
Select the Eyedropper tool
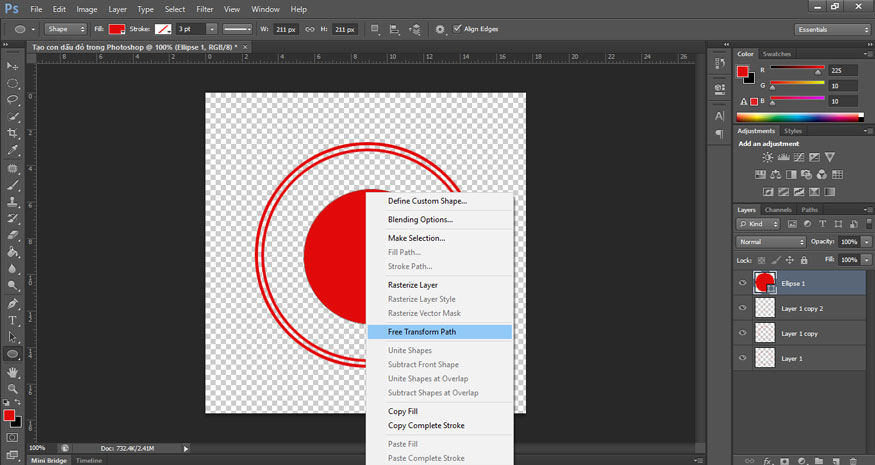[x=12, y=150]
